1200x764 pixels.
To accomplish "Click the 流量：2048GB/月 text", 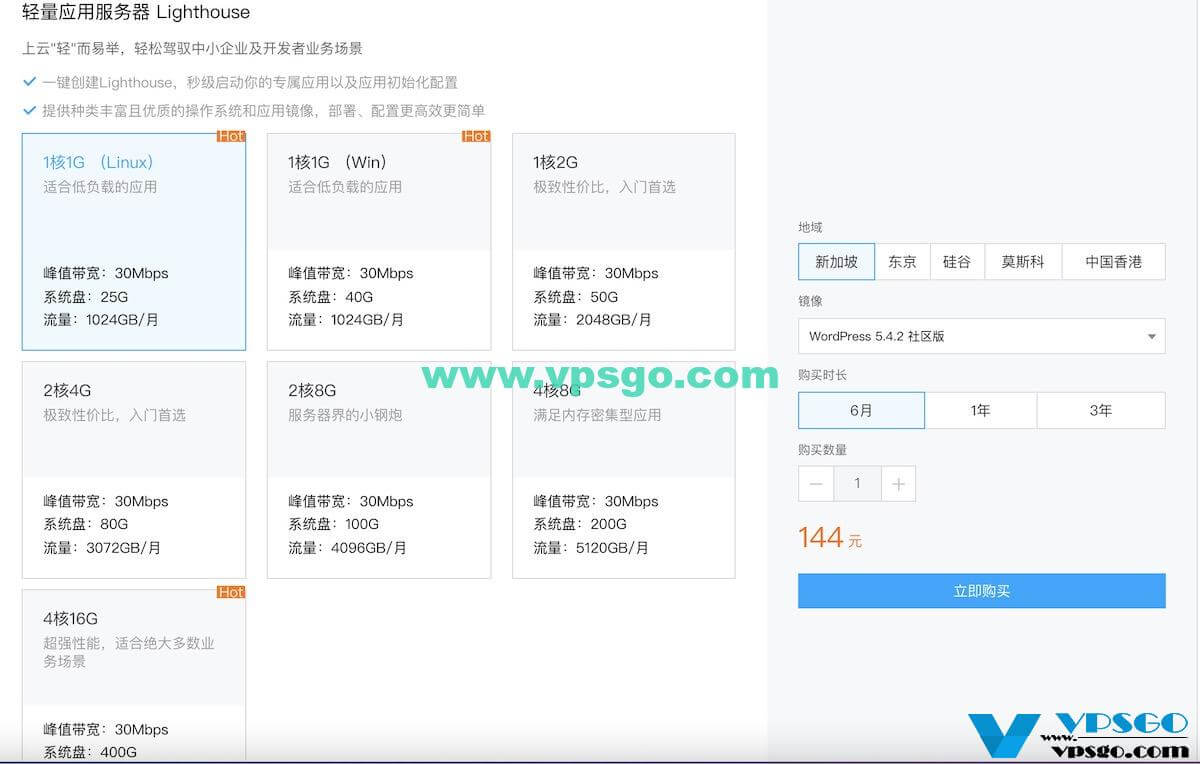I will 592,320.
